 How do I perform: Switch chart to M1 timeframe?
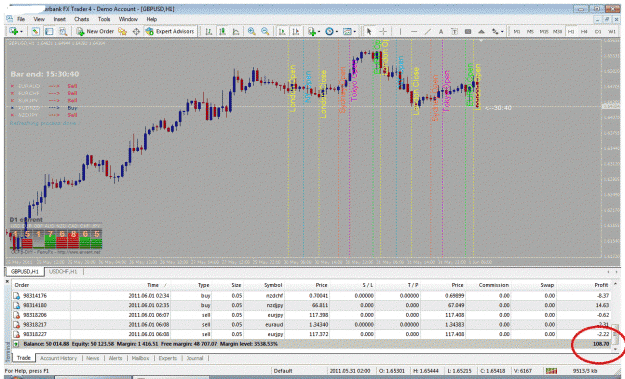517,31
